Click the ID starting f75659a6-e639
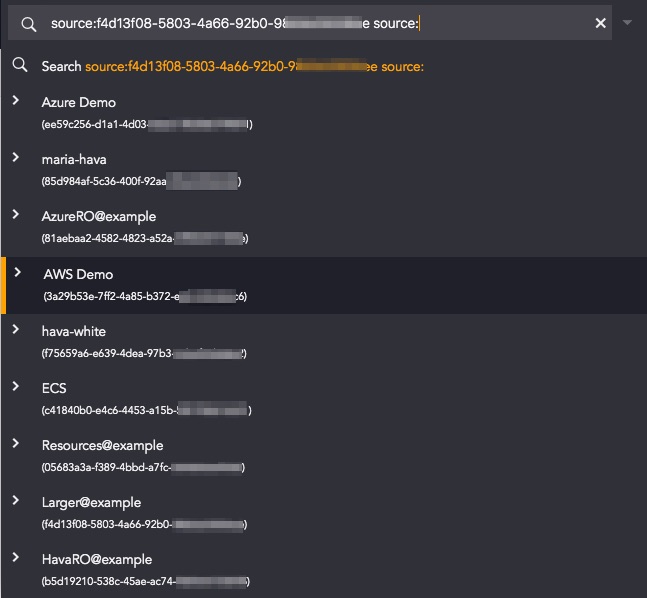Viewport: 647px width, 598px height. coord(144,353)
